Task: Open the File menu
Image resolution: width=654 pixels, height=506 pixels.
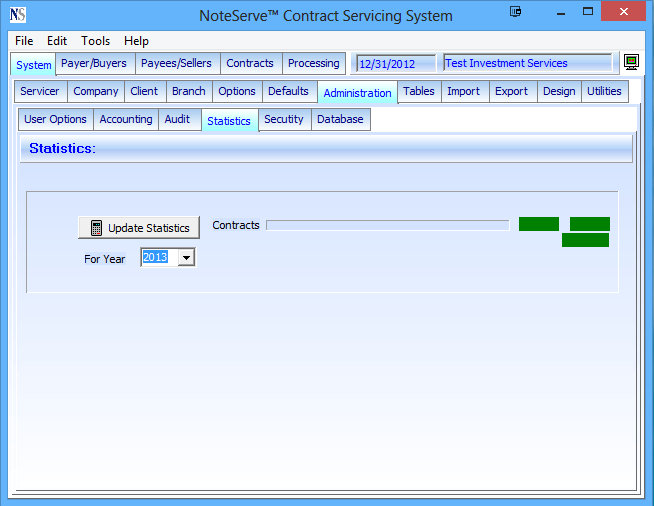Action: [24, 41]
